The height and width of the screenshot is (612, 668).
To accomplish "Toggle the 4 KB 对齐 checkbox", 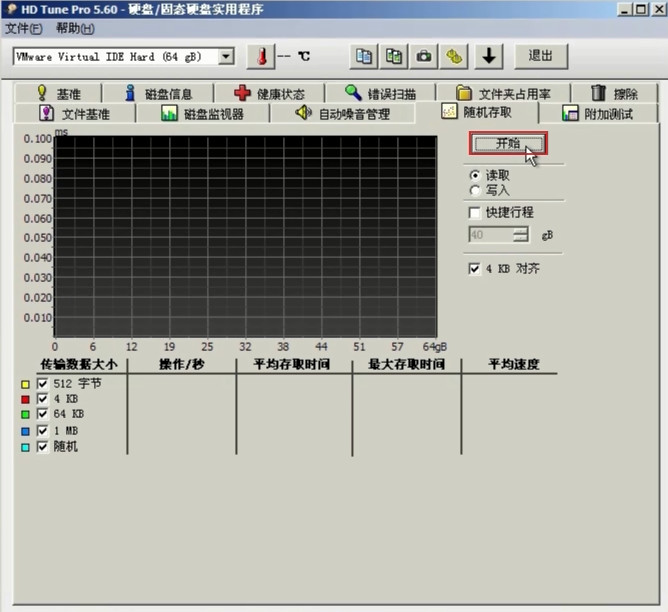I will pos(474,269).
